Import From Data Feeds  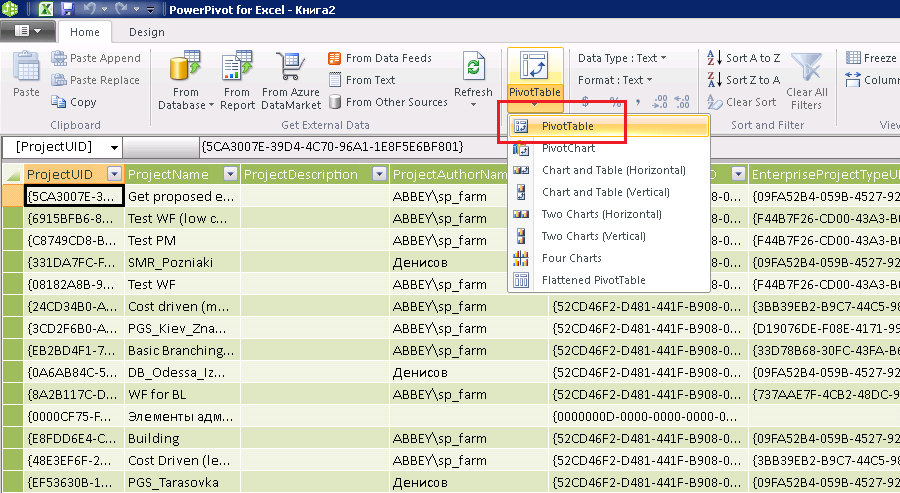tap(379, 58)
